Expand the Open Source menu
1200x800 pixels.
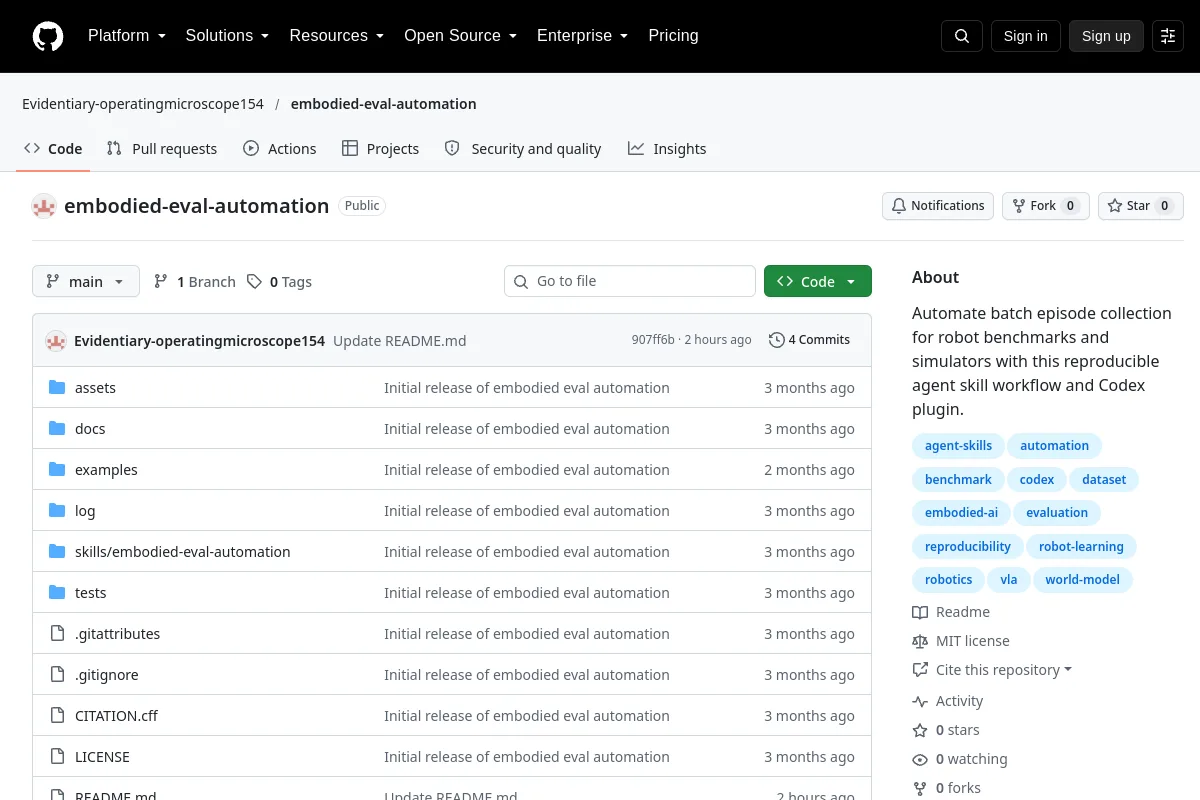461,36
